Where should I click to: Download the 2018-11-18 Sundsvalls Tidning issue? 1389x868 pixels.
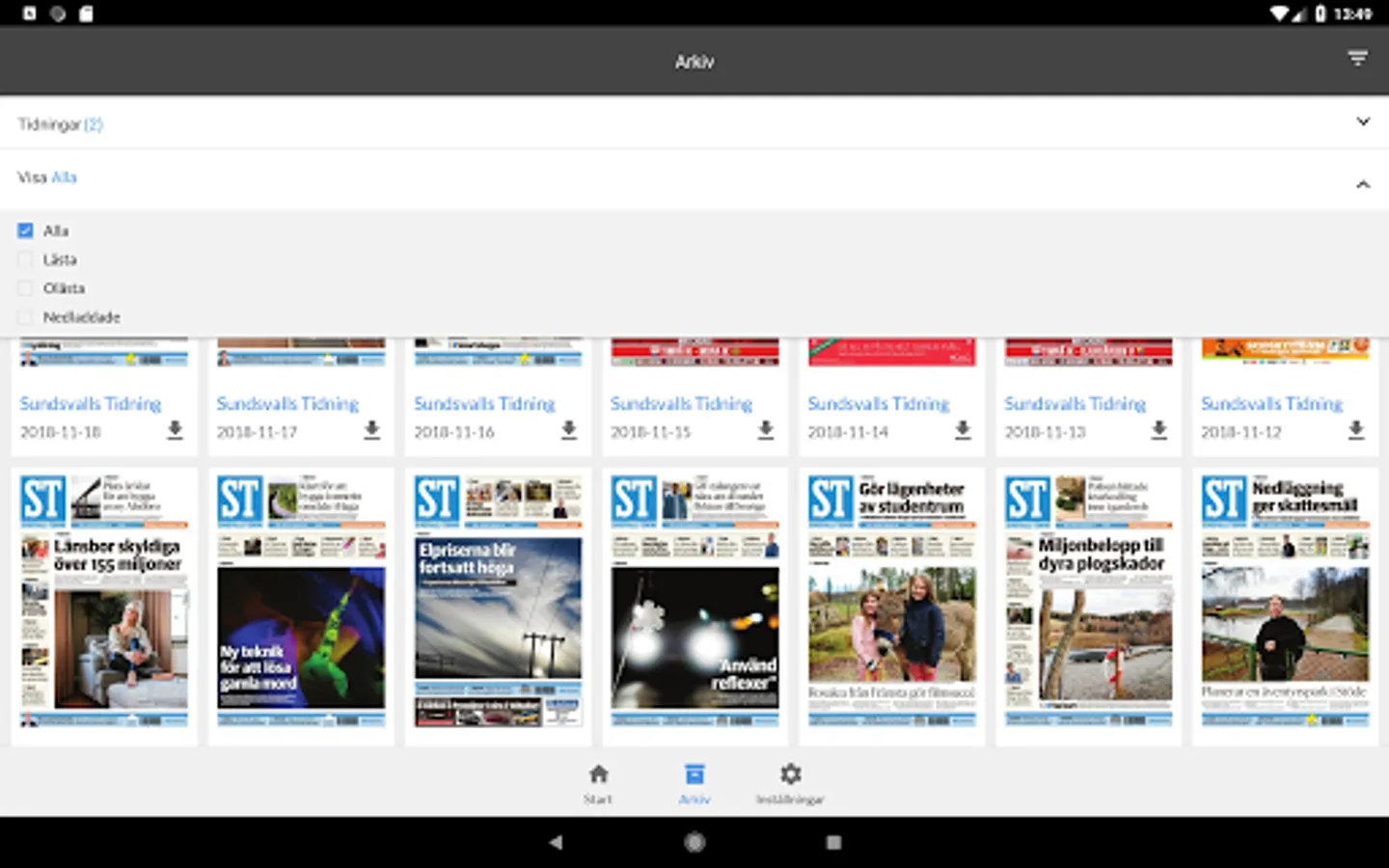(175, 430)
